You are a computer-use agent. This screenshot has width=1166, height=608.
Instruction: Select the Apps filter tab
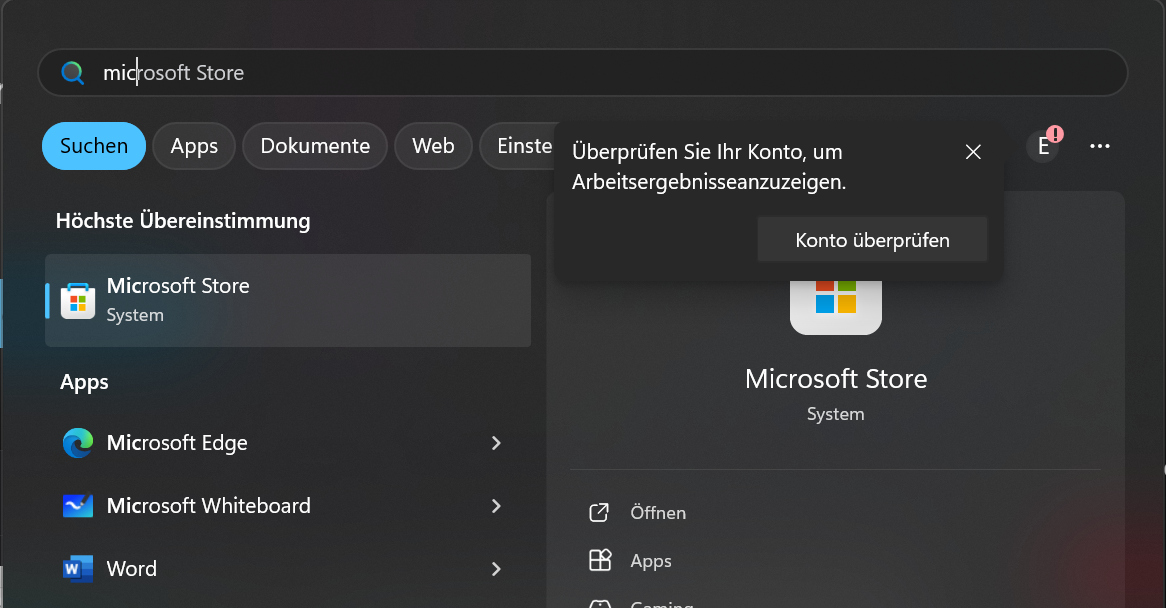coord(194,146)
